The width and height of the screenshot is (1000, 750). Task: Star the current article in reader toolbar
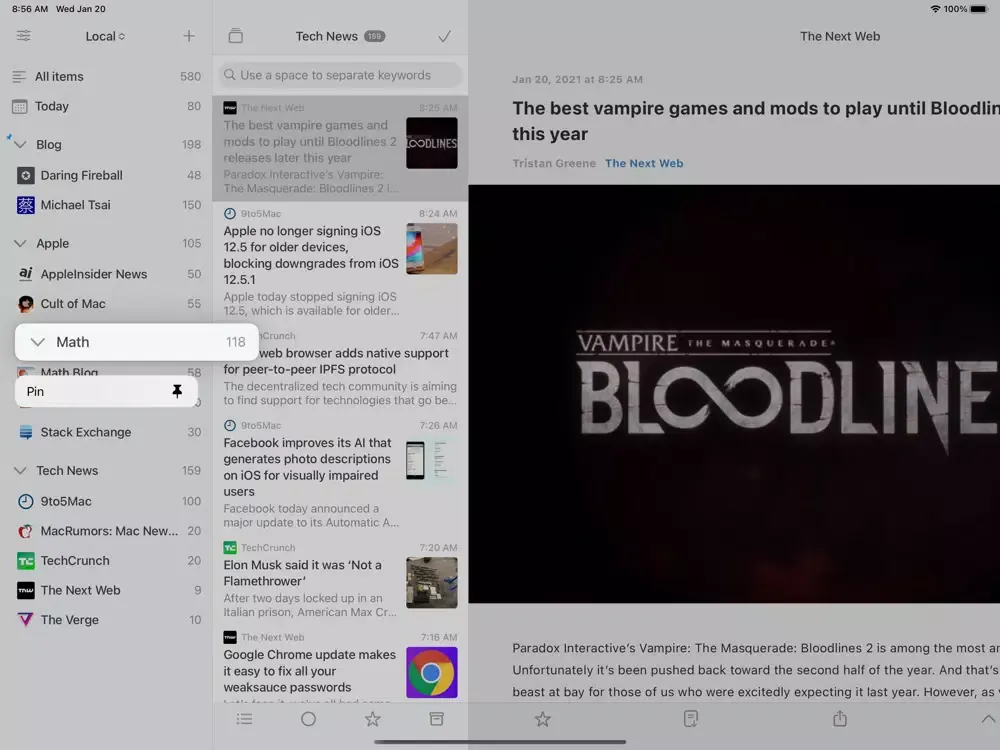point(543,719)
